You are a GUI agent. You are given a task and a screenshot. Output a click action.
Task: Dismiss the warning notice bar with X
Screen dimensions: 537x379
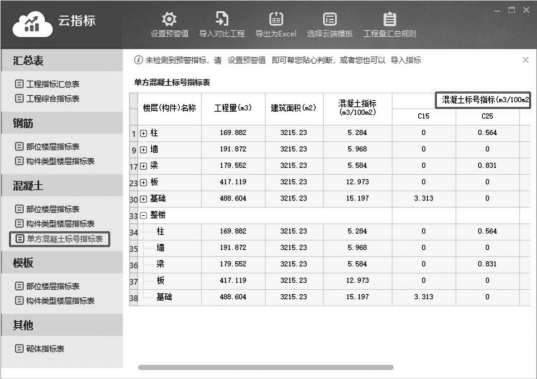pos(525,60)
